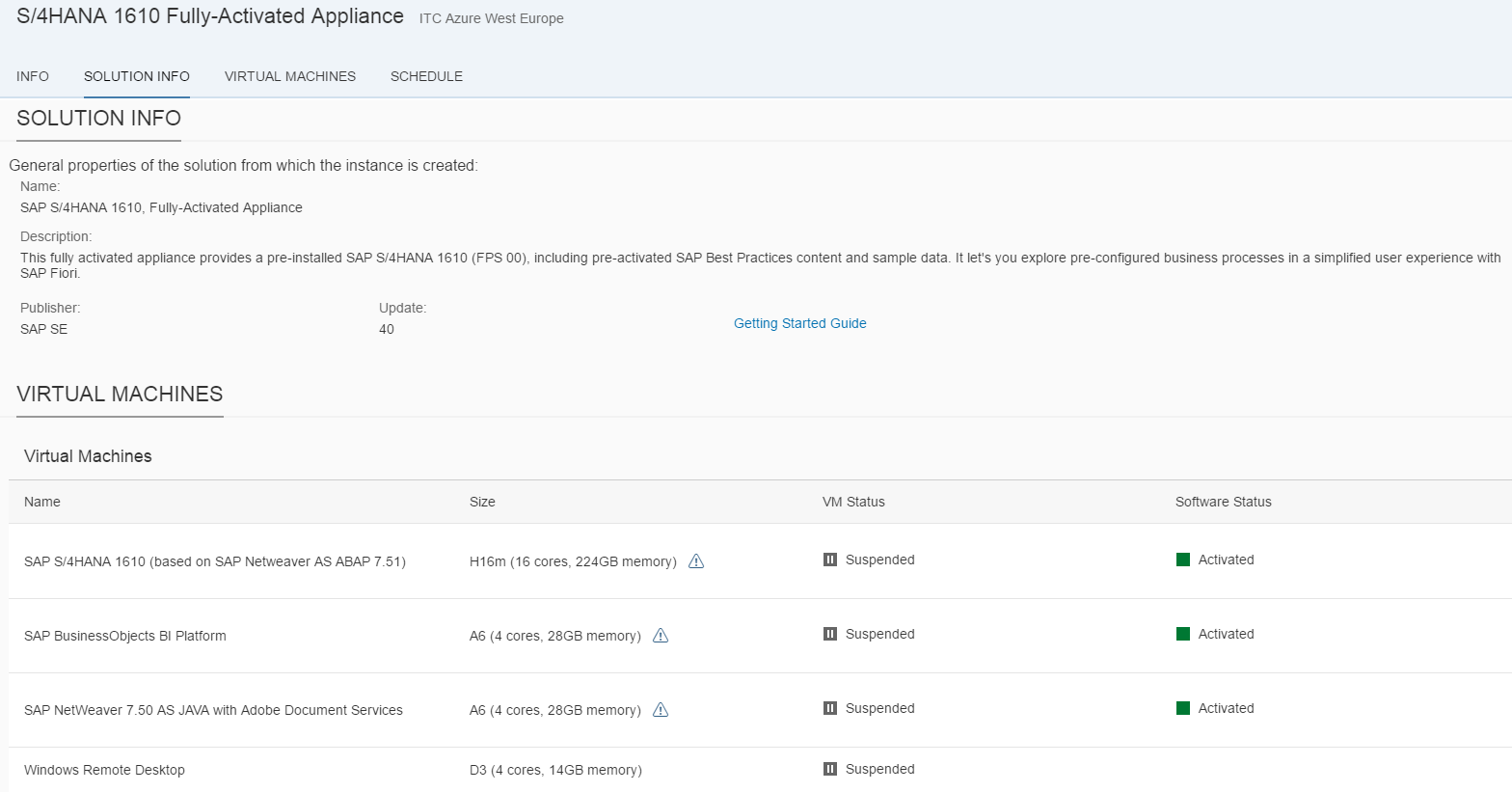Click solution name SAP S/4HANA 1610, Fully-Activated Appliance
Screen dimensions: 1512x792
click(161, 207)
